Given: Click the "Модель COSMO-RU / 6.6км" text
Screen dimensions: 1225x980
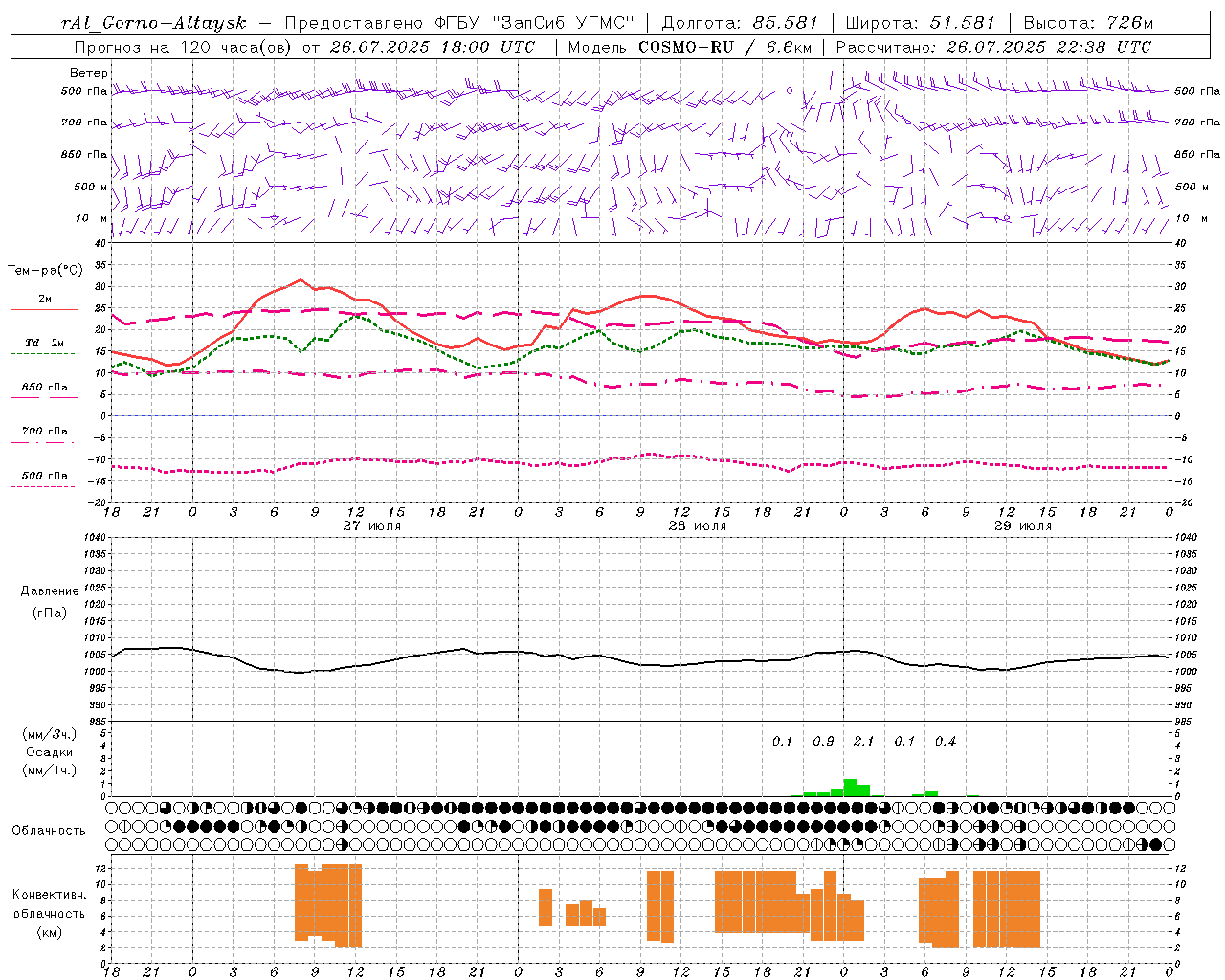Looking at the screenshot, I should [690, 47].
